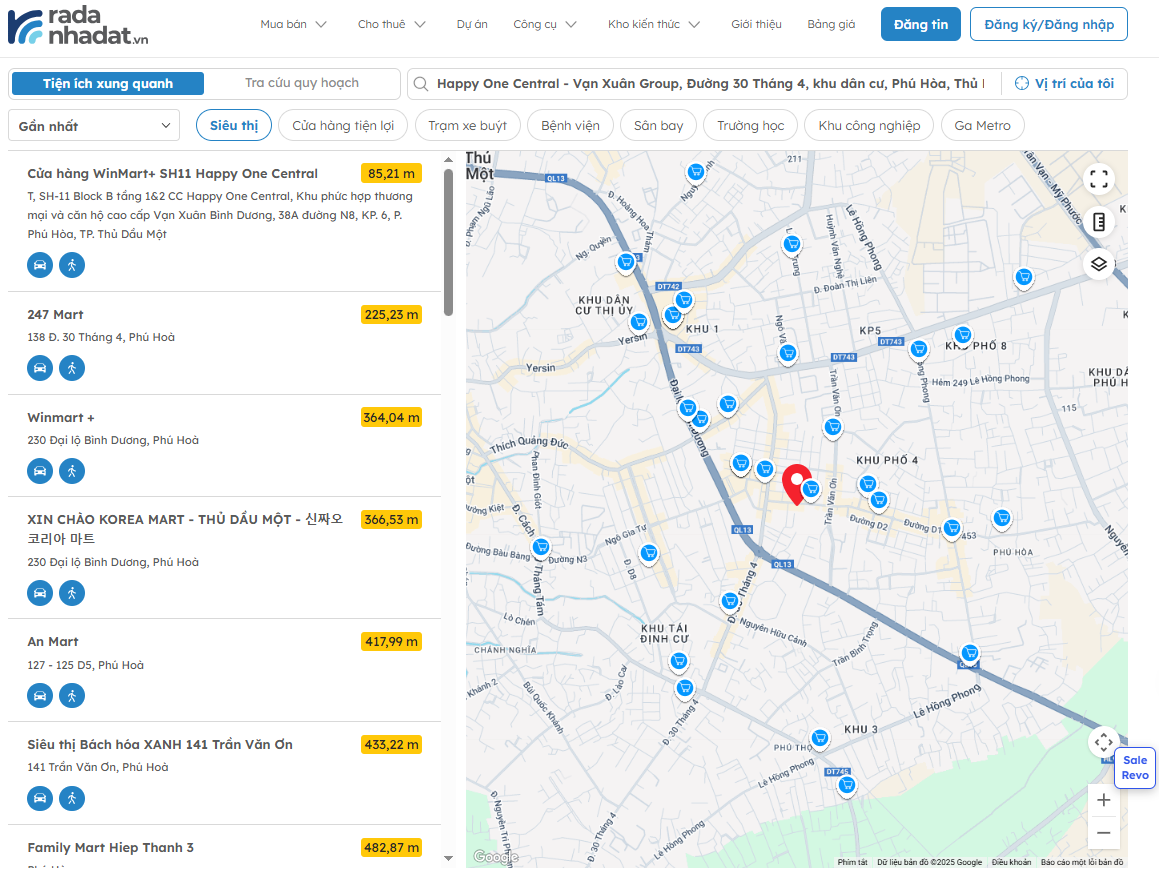Viewport: 1159px width, 876px height.
Task: Expand the Cho thuê menu
Action: tap(391, 24)
